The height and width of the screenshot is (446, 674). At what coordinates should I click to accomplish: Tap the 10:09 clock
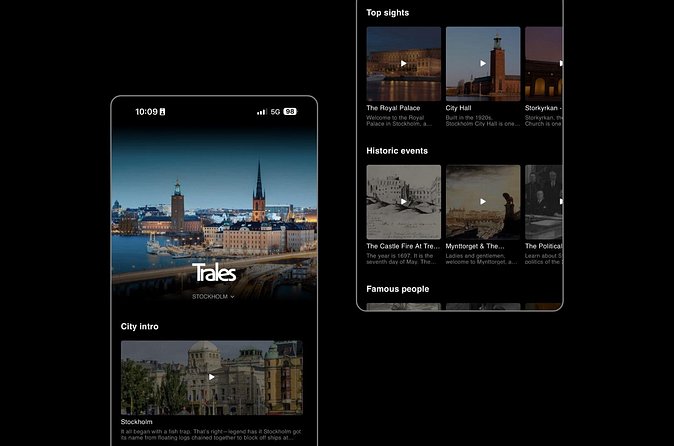pos(146,112)
